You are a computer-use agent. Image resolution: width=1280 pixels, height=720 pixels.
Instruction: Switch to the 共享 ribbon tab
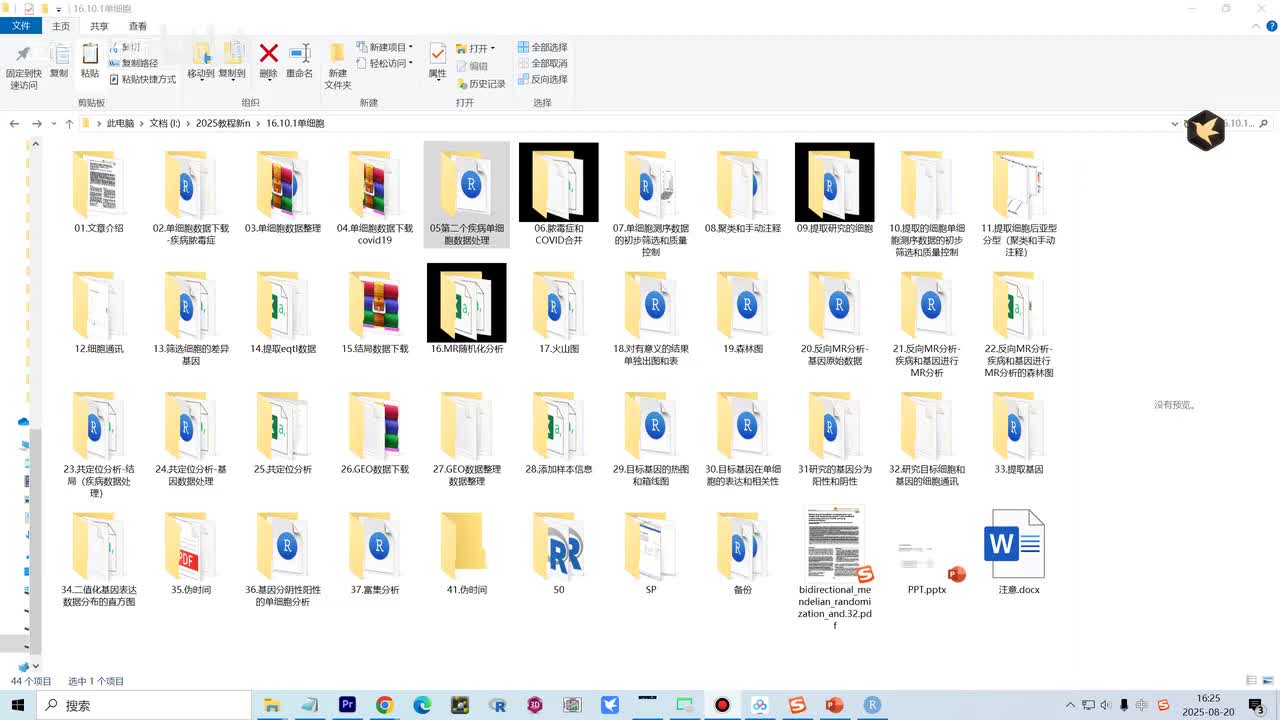pyautogui.click(x=99, y=26)
